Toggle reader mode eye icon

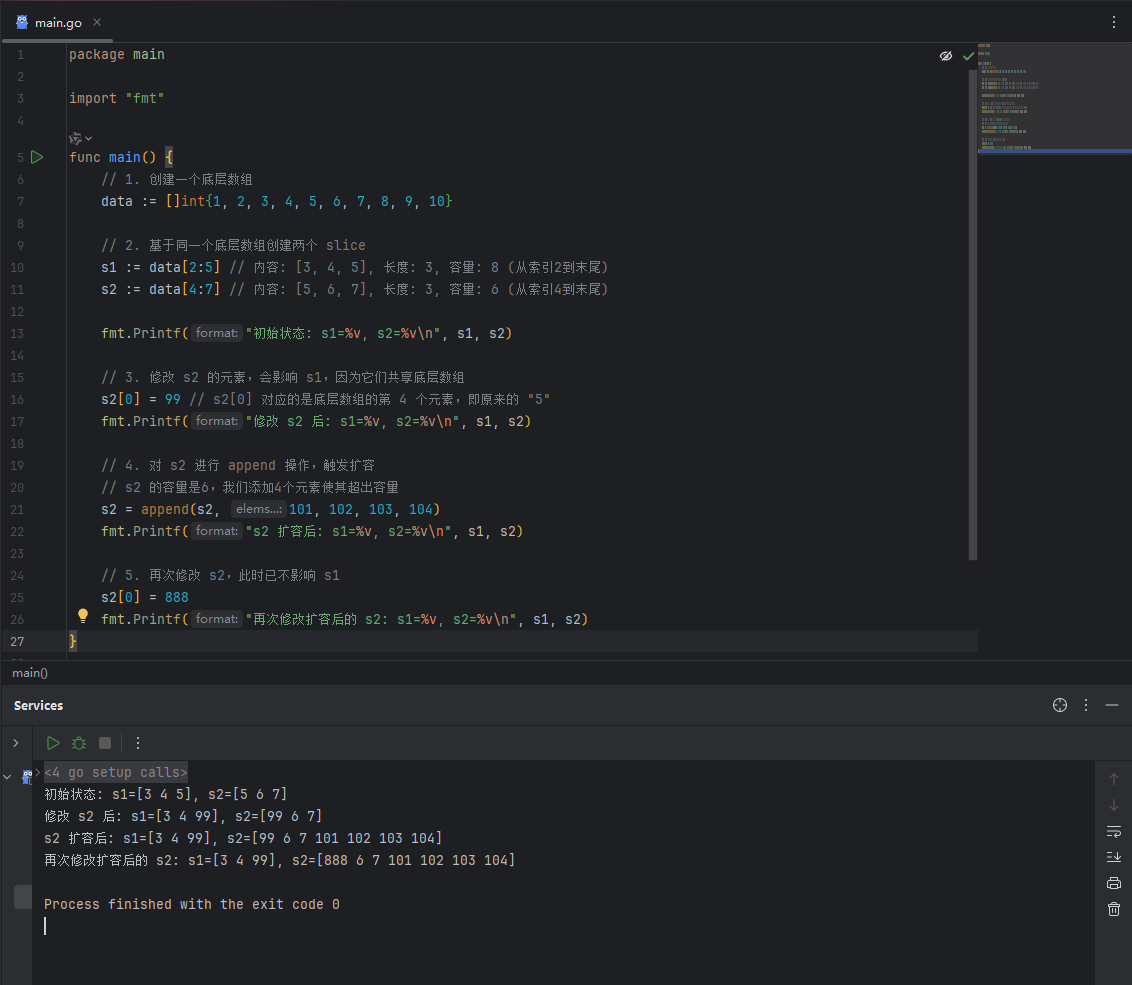[x=946, y=56]
